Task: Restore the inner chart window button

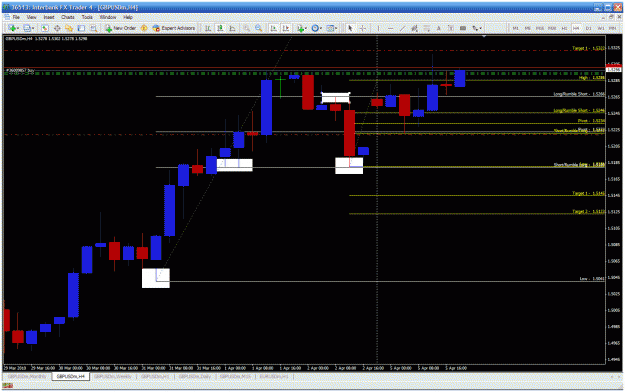Action: coord(611,17)
